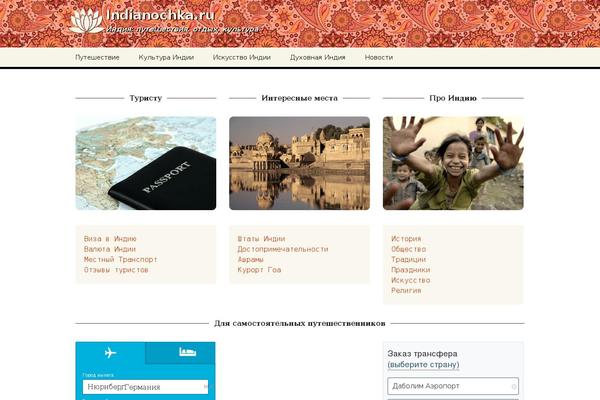The image size is (600, 400).
Task: Click the Интересные места section heading
Action: click(x=300, y=98)
